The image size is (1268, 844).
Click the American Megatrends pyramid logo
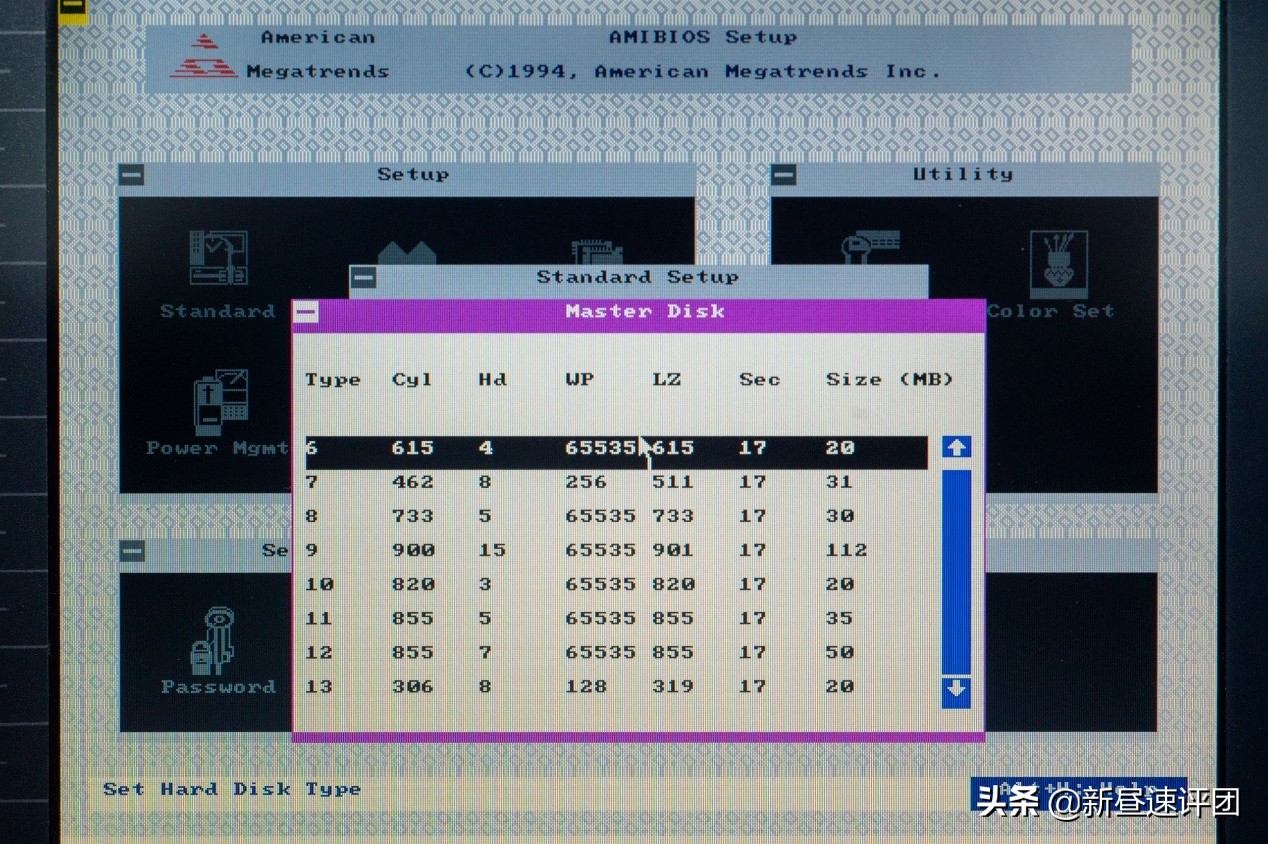(204, 56)
